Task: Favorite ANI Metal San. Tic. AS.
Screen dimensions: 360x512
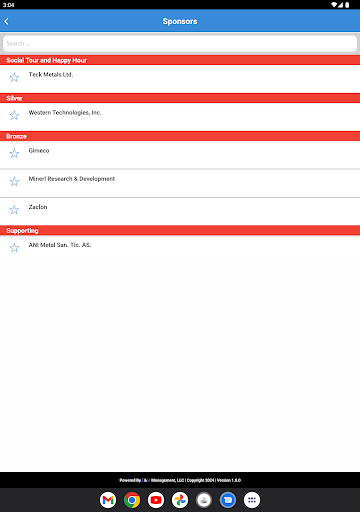Action: click(x=14, y=248)
